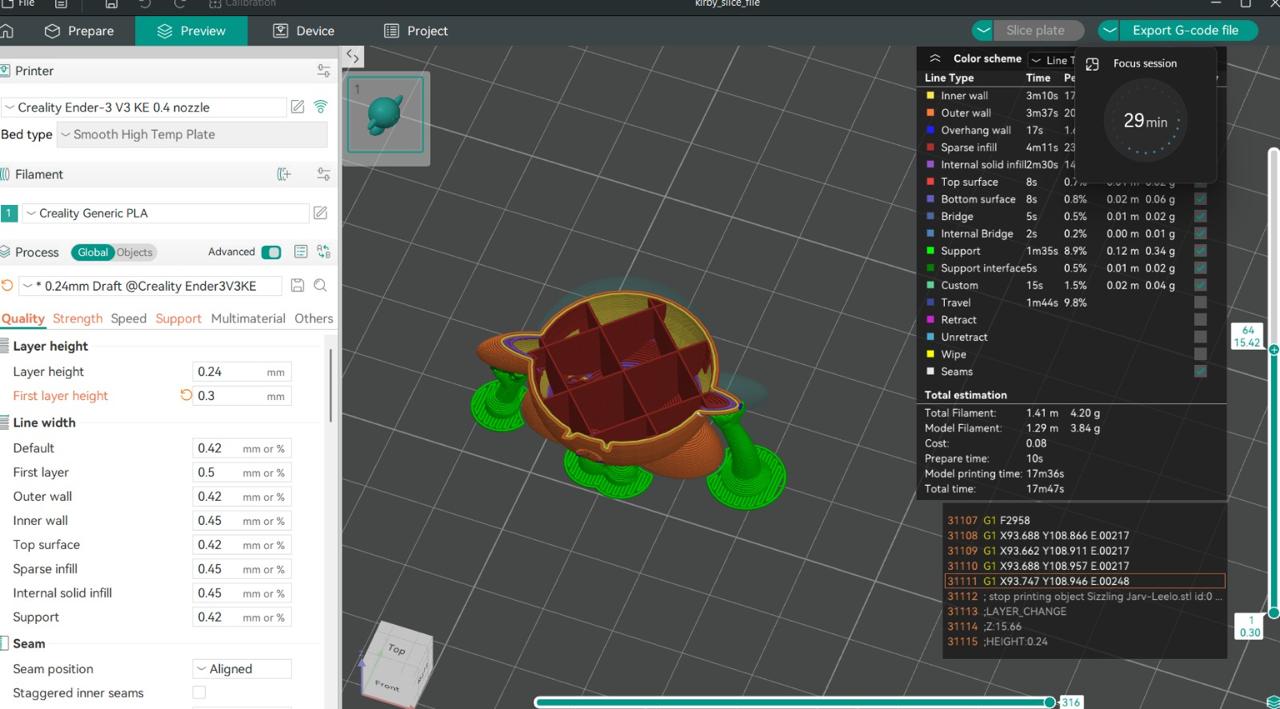
Task: Open the Support settings tab
Action: click(179, 318)
